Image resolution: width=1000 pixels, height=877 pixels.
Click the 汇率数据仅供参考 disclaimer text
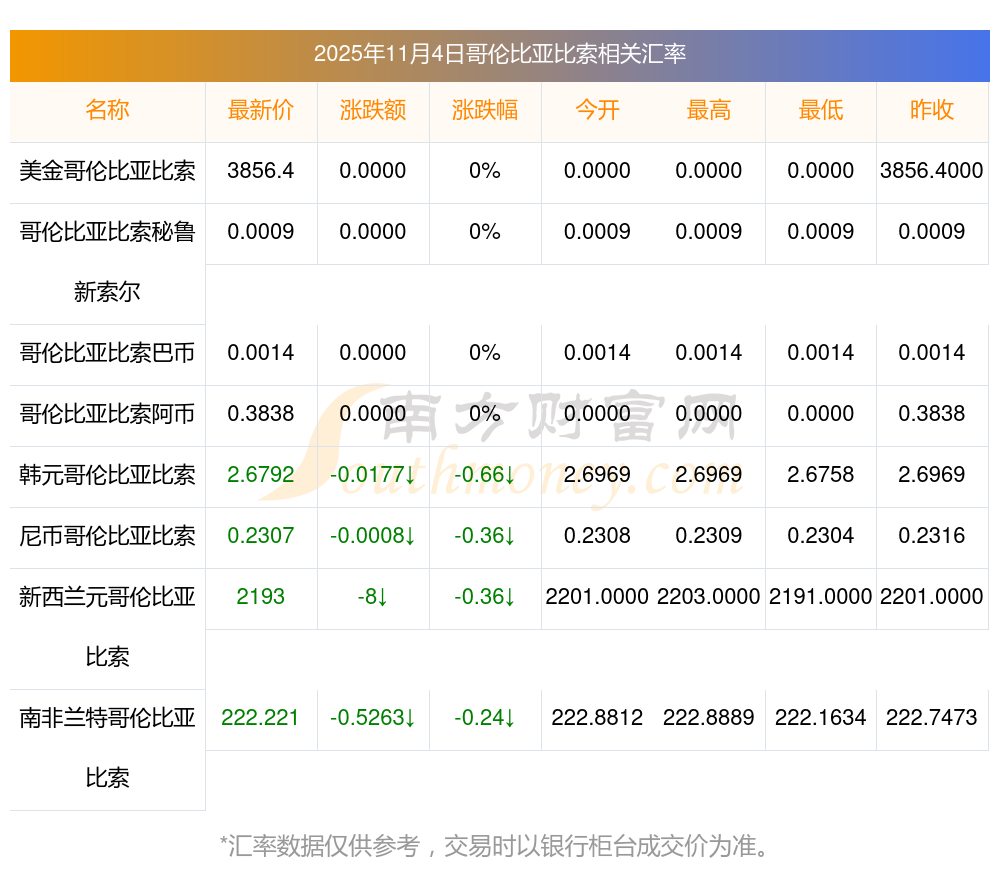(x=495, y=846)
